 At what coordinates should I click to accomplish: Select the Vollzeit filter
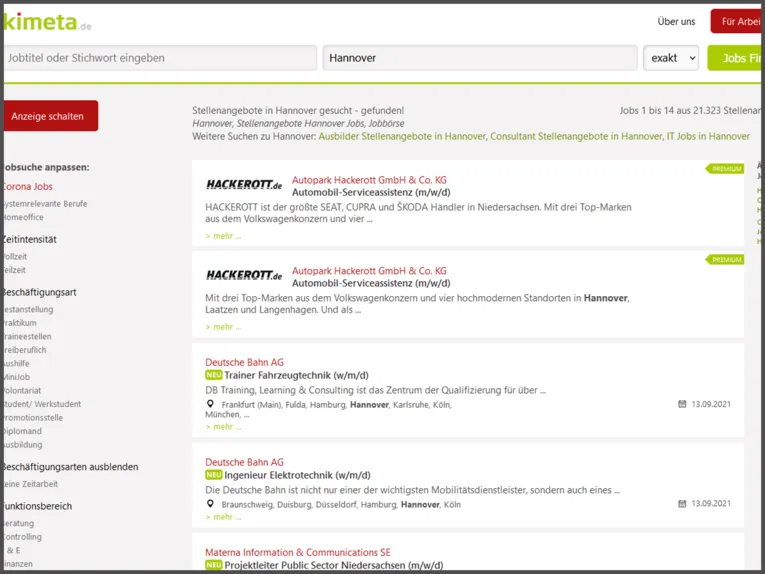[16, 257]
